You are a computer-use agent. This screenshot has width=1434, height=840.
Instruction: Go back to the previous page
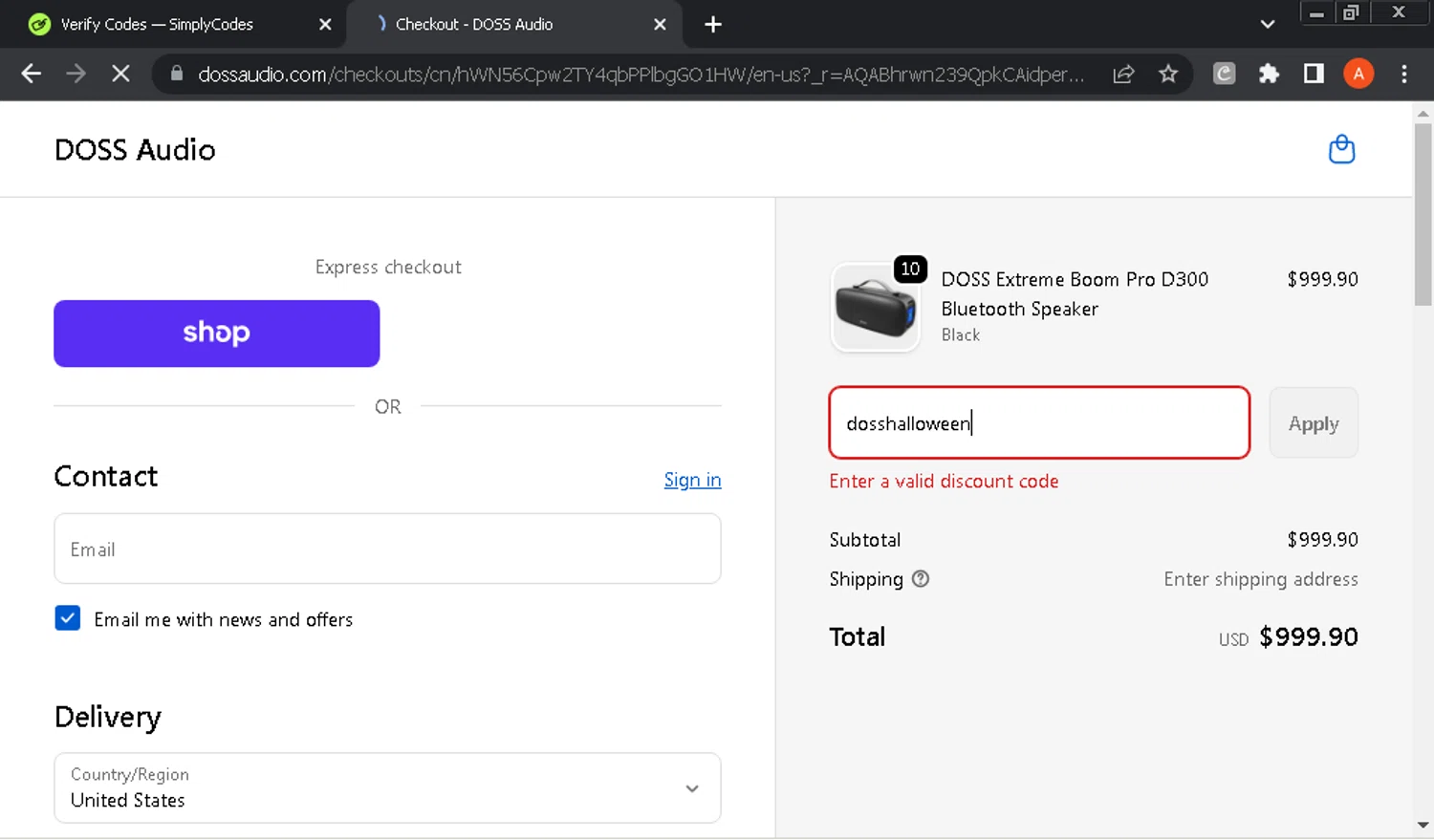pyautogui.click(x=32, y=74)
